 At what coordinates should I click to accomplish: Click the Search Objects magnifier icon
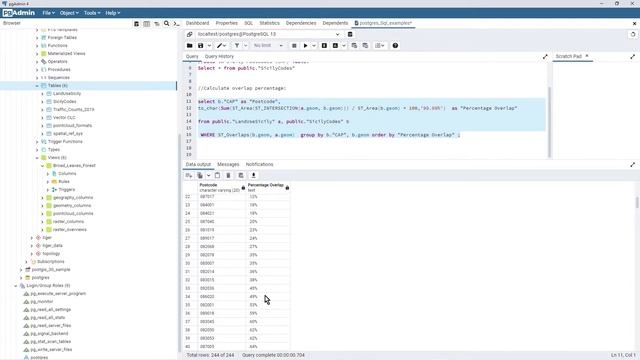coord(167,24)
